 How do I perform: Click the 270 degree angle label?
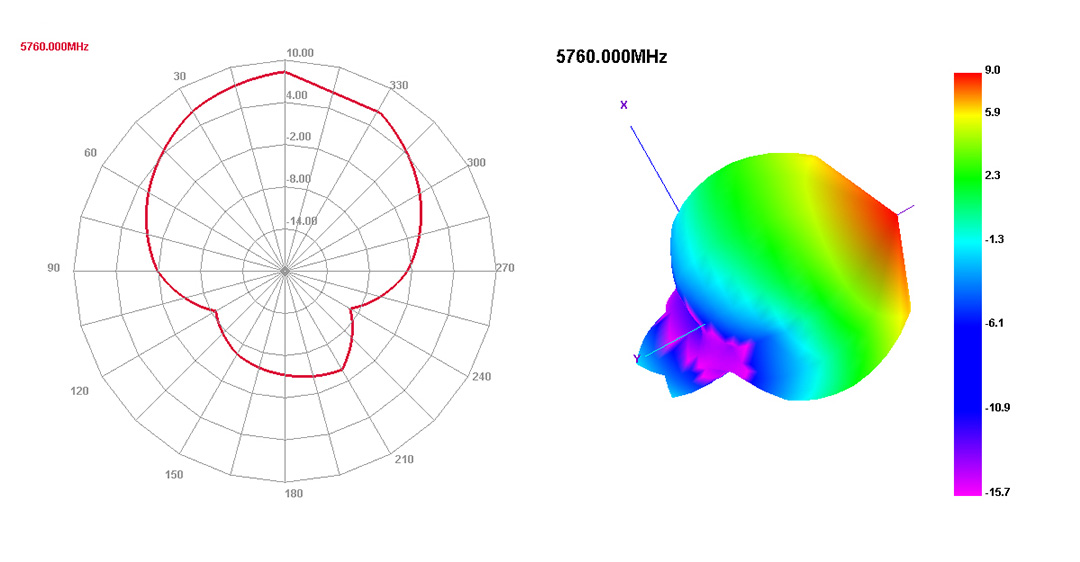(x=505, y=268)
